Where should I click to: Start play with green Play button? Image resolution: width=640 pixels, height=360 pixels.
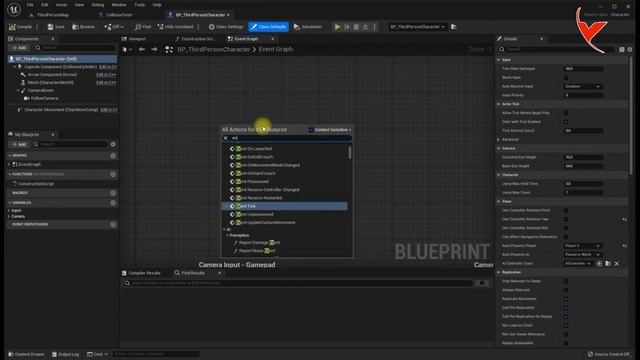337,27
